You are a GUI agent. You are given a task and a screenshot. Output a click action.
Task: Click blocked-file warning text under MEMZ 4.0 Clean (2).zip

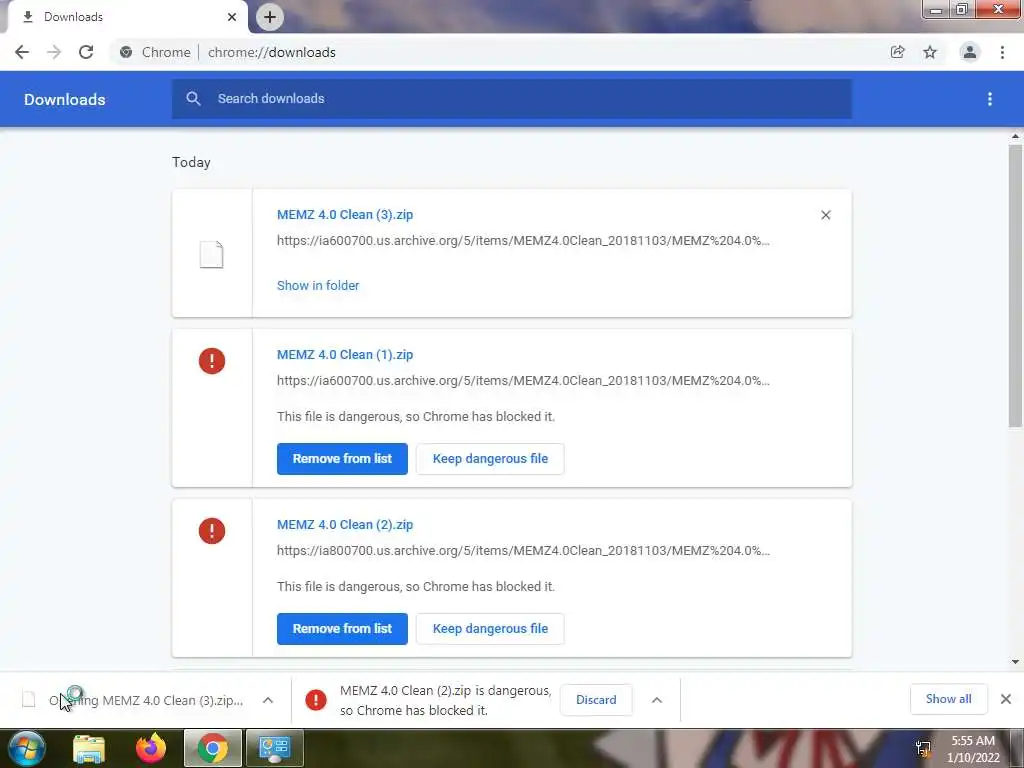click(x=416, y=586)
